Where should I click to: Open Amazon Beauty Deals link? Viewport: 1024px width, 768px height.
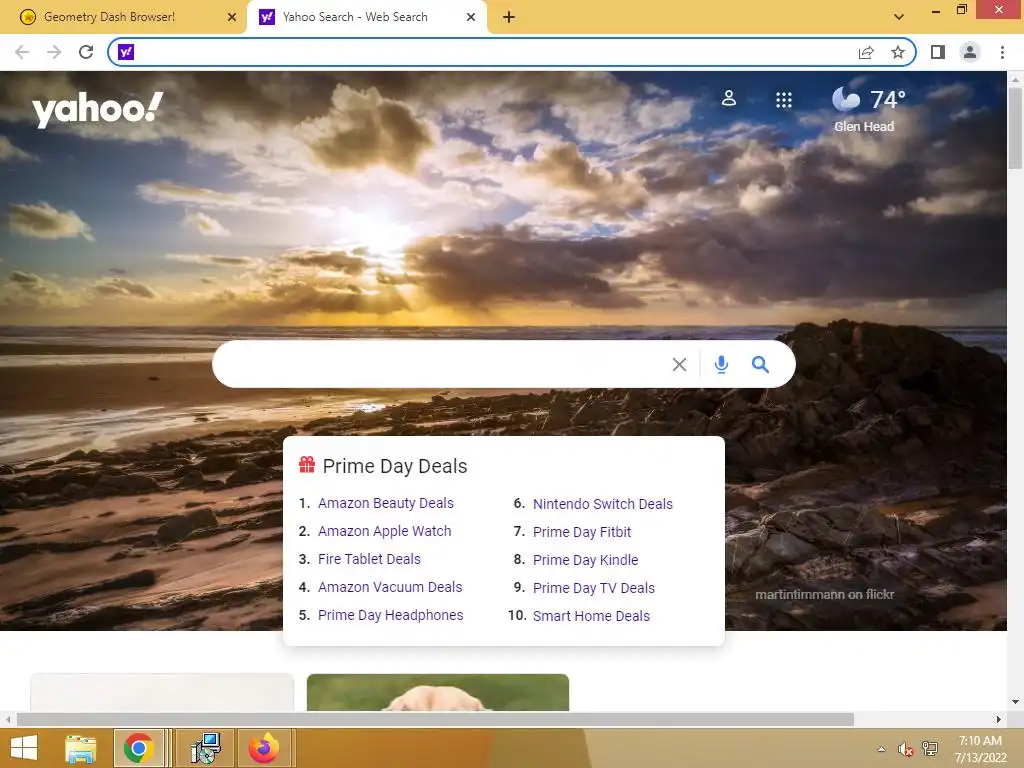click(385, 503)
